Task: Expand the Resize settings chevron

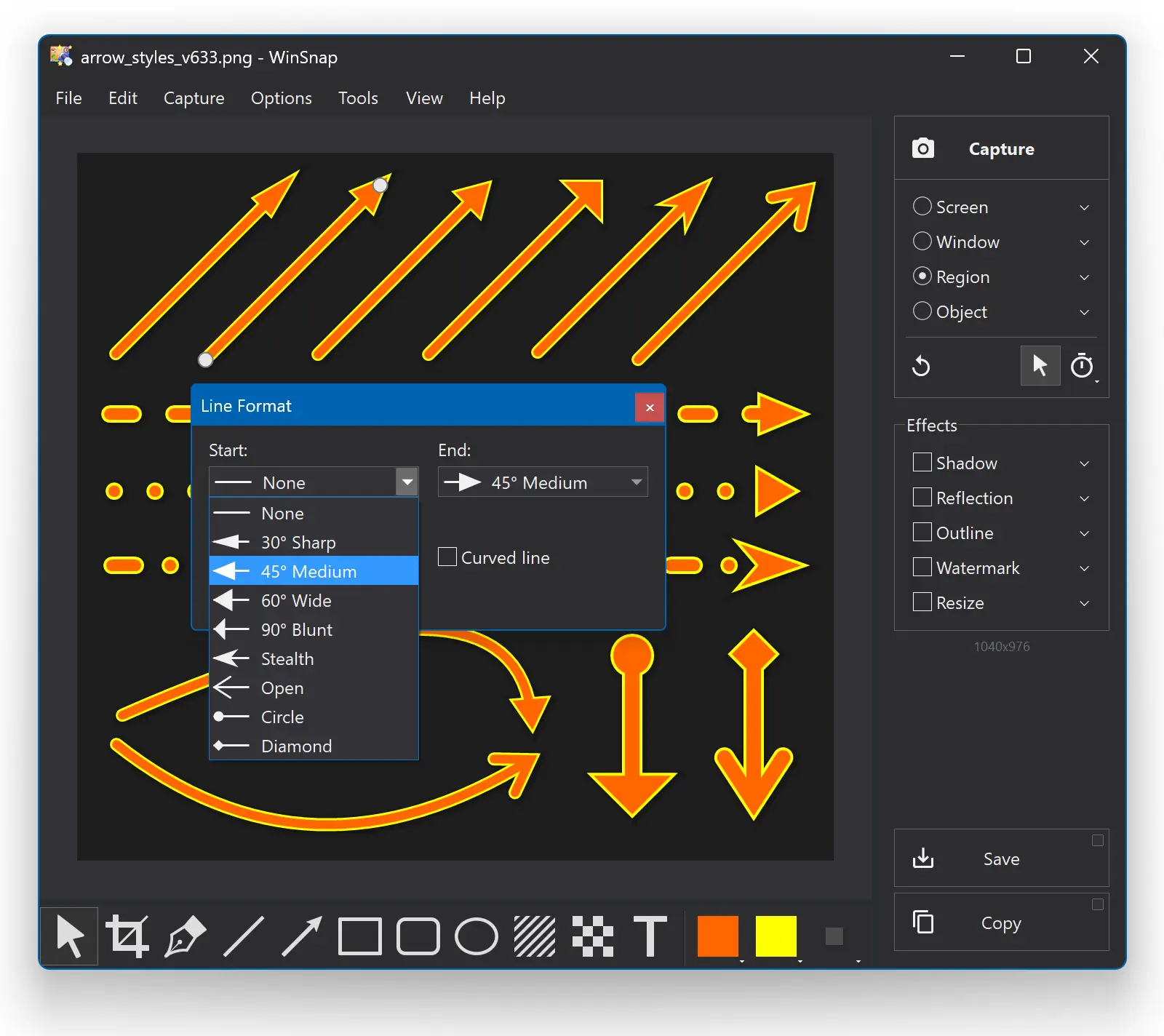Action: coord(1084,603)
